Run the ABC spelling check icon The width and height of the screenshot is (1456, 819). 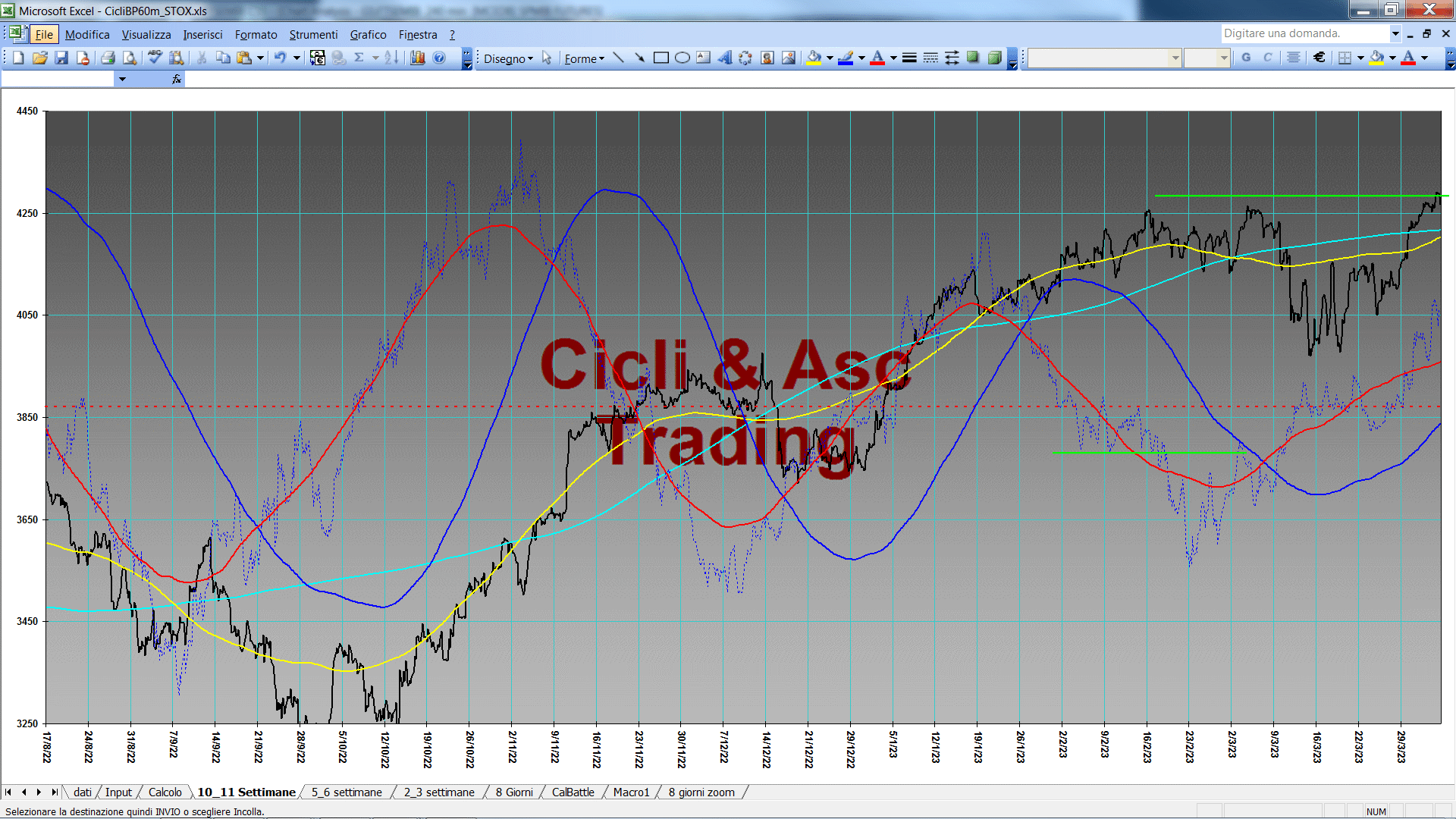[x=155, y=58]
